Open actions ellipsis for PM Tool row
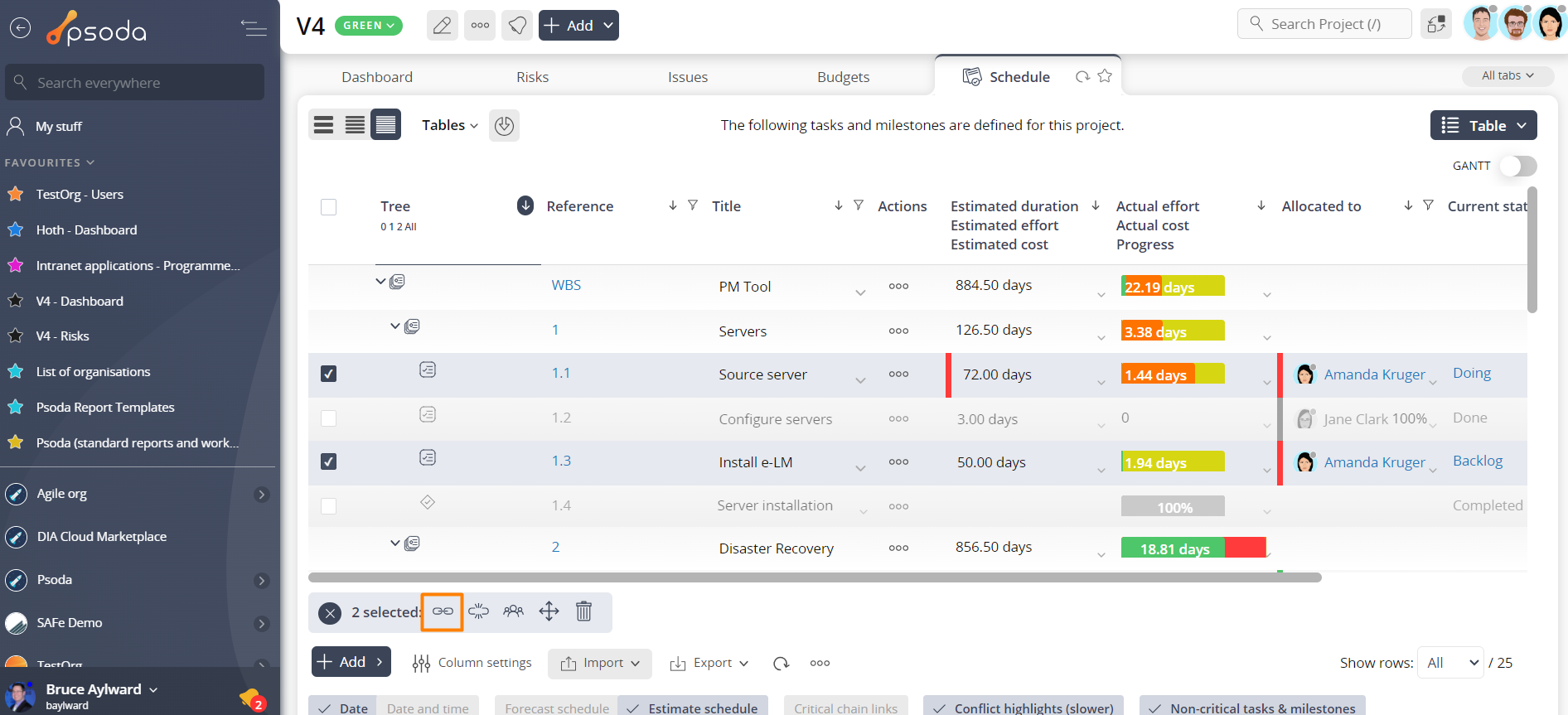Image resolution: width=1568 pixels, height=715 pixels. (x=898, y=287)
